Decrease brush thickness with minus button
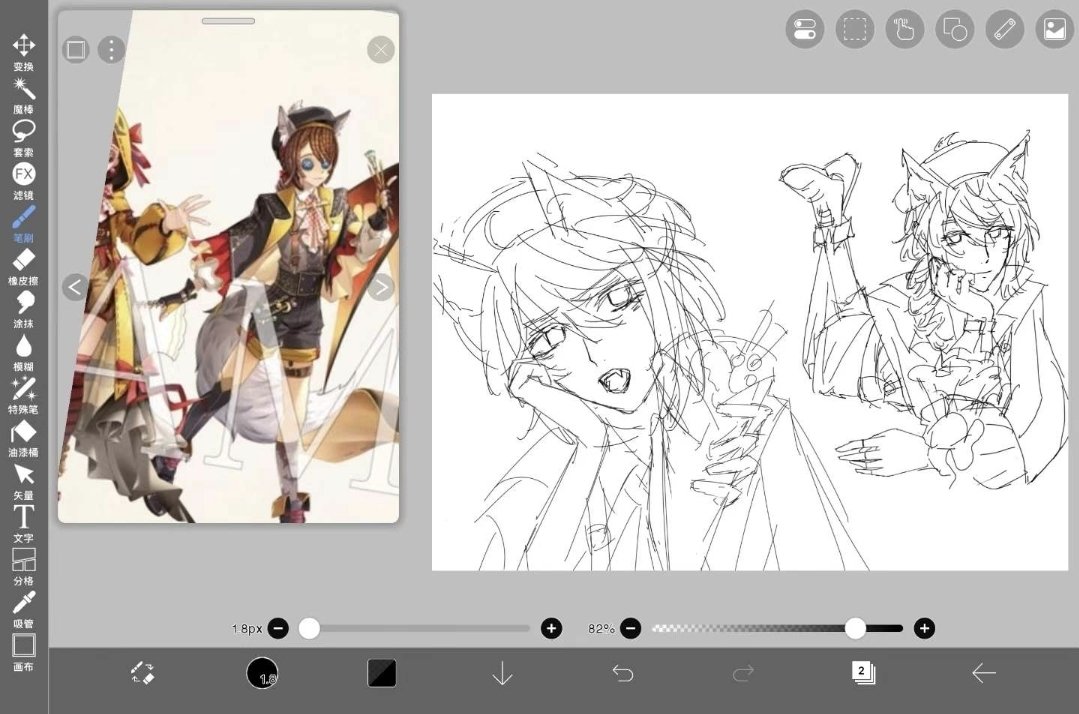 pos(278,628)
